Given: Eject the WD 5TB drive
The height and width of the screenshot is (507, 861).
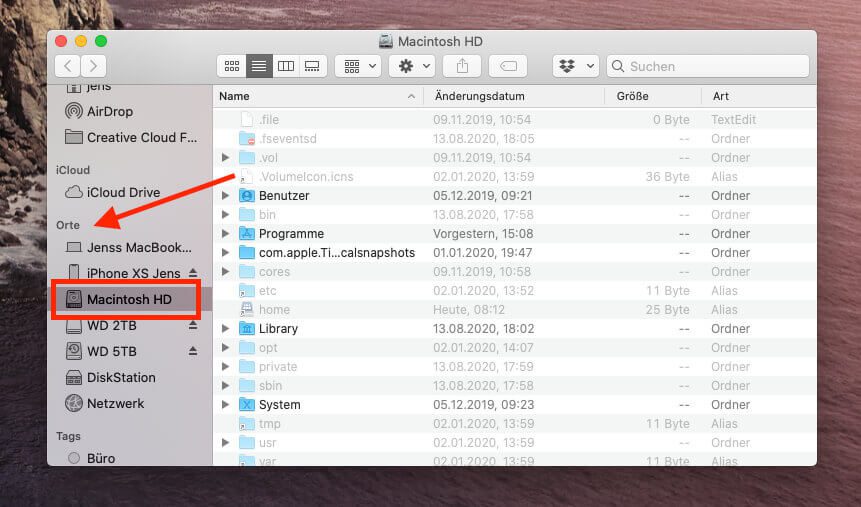Looking at the screenshot, I should (x=193, y=351).
